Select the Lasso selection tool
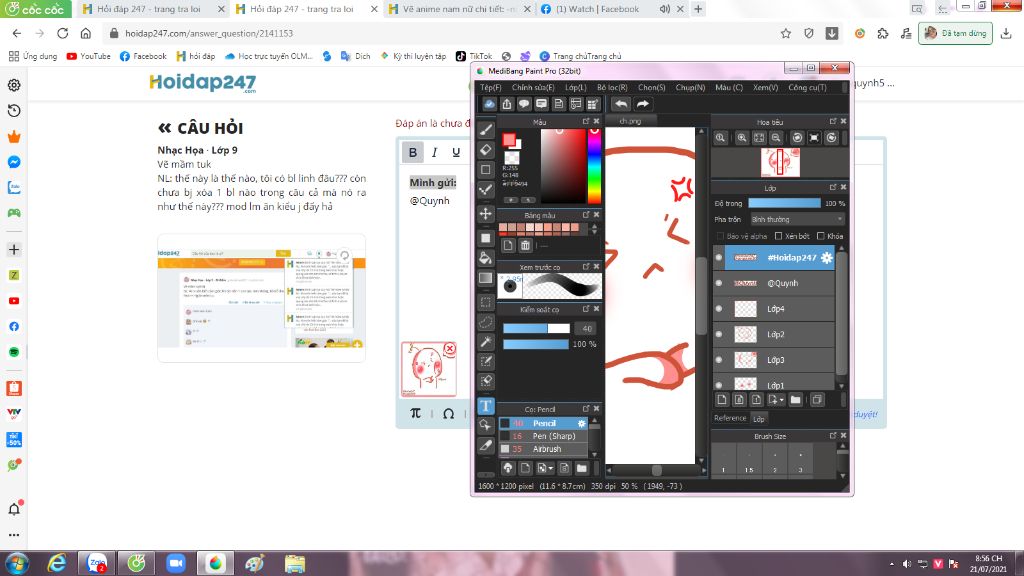Image resolution: width=1024 pixels, height=576 pixels. (486, 322)
